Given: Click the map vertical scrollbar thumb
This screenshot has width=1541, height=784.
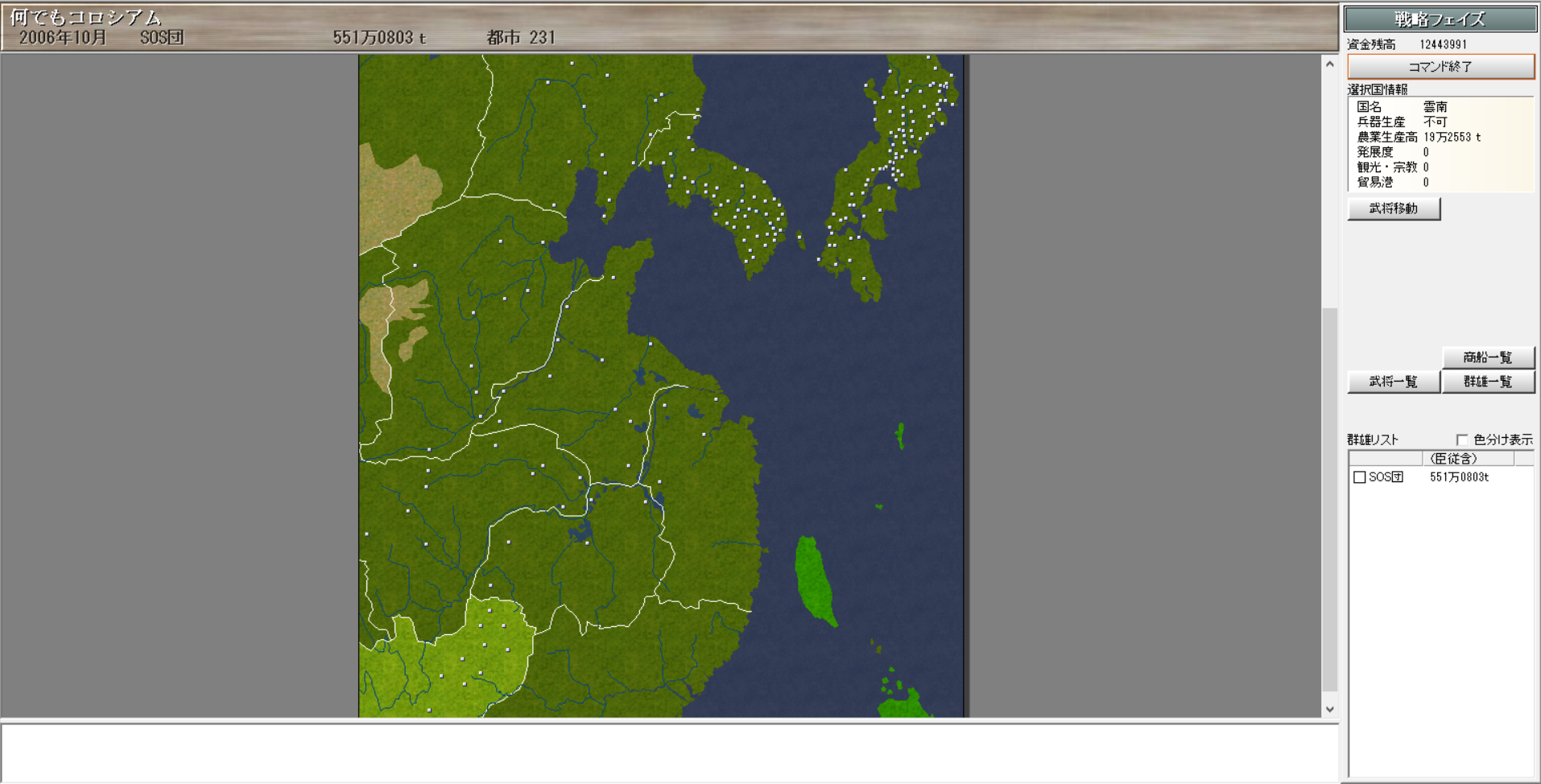Looking at the screenshot, I should 1329,499.
